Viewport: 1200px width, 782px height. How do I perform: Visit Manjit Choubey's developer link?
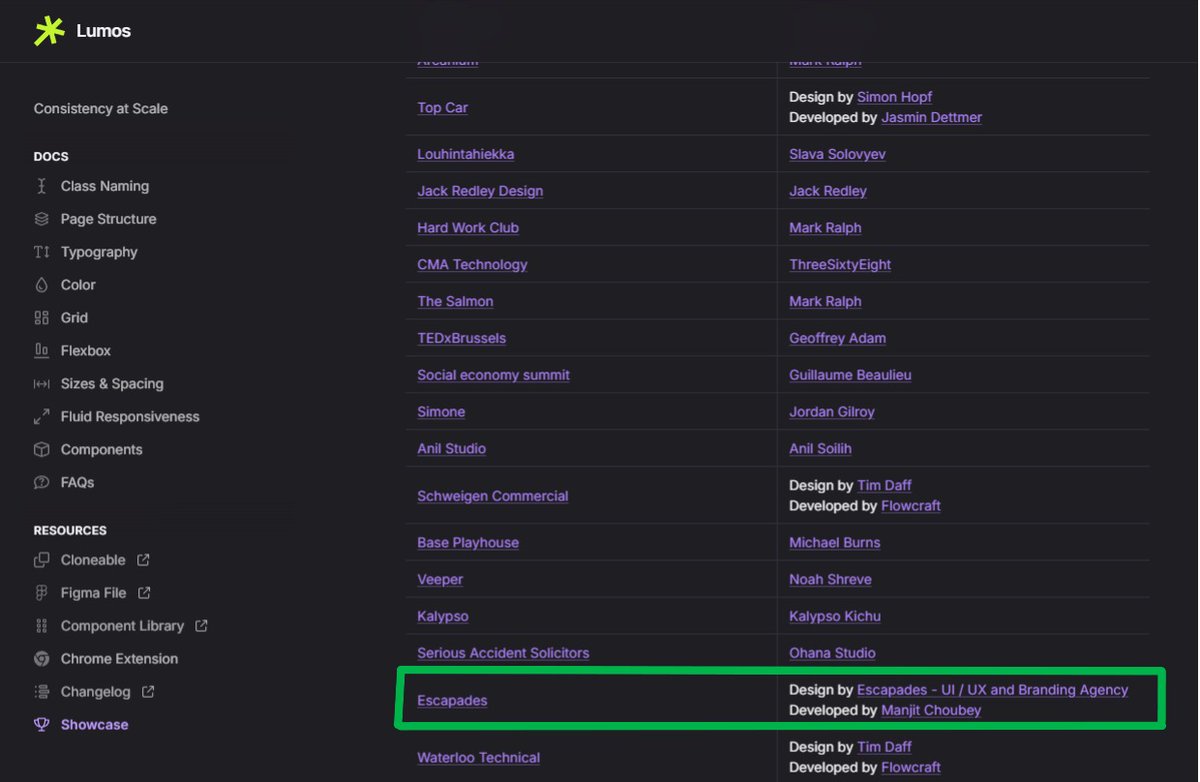pyautogui.click(x=931, y=711)
